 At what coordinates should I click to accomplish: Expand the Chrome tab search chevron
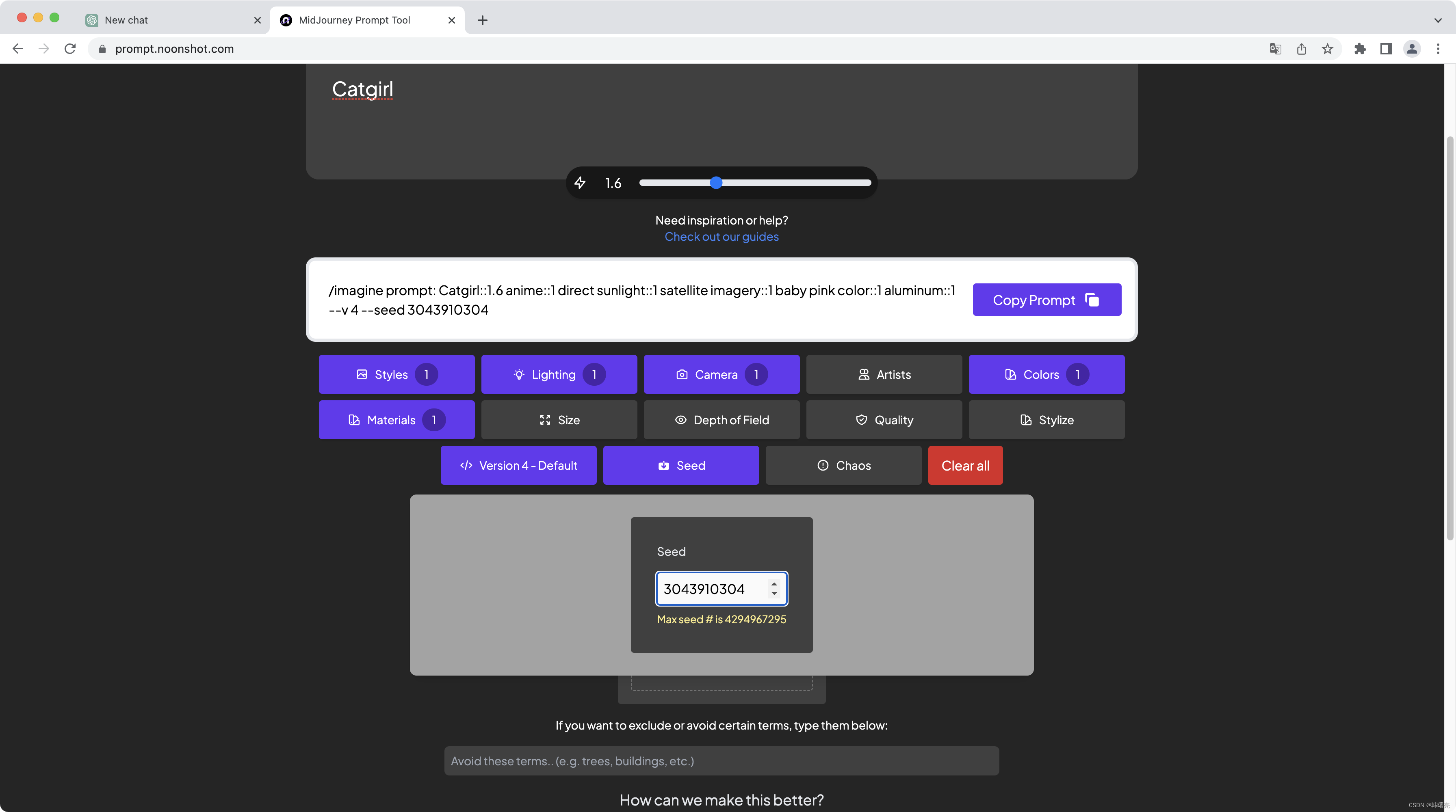(x=1438, y=20)
